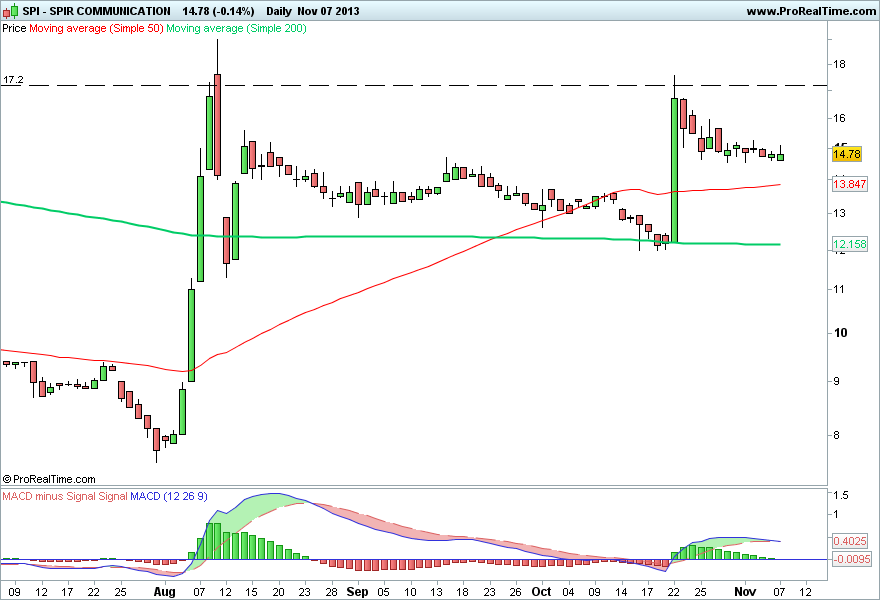Click the Daily timeframe label

279,11
